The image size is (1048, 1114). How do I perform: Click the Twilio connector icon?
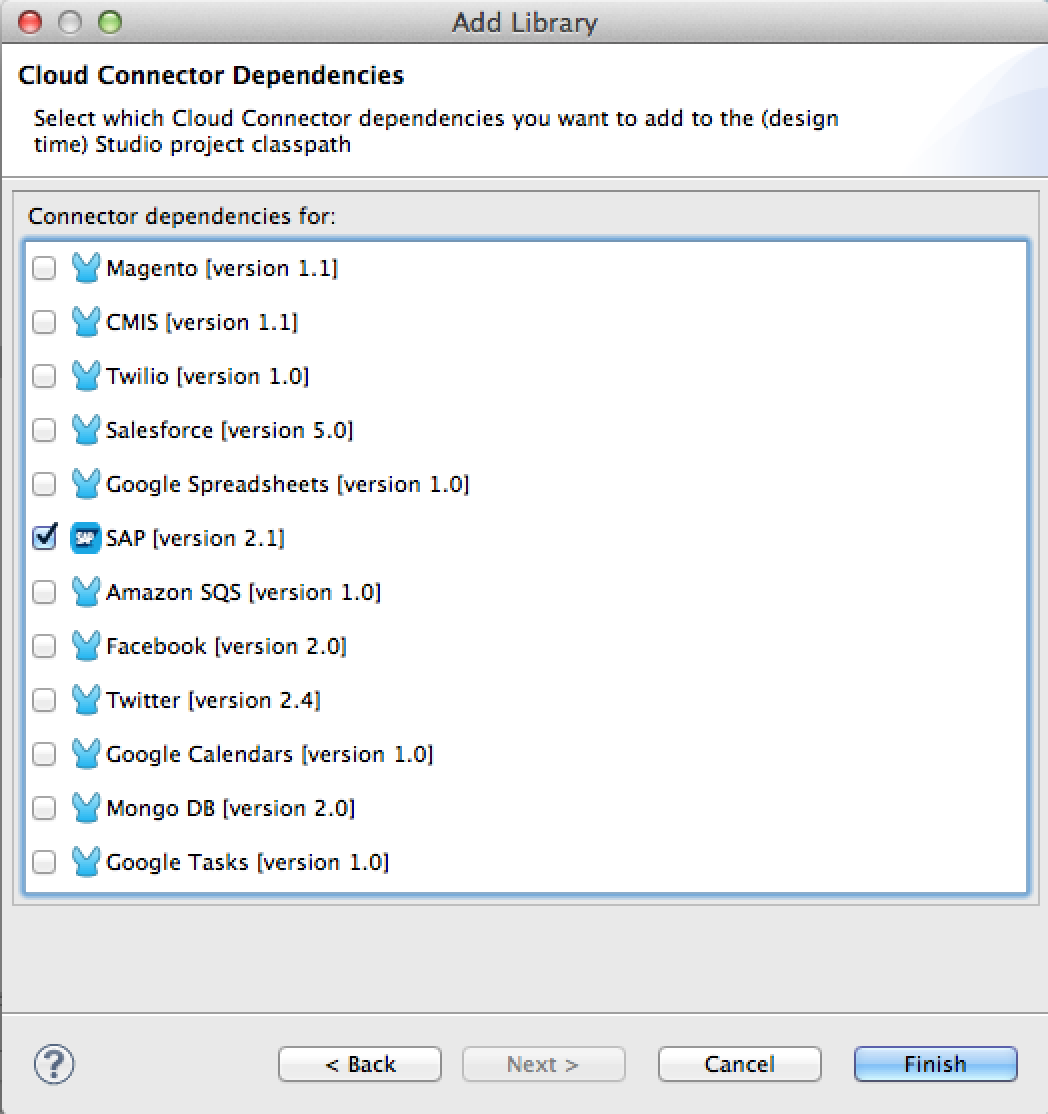(x=86, y=376)
